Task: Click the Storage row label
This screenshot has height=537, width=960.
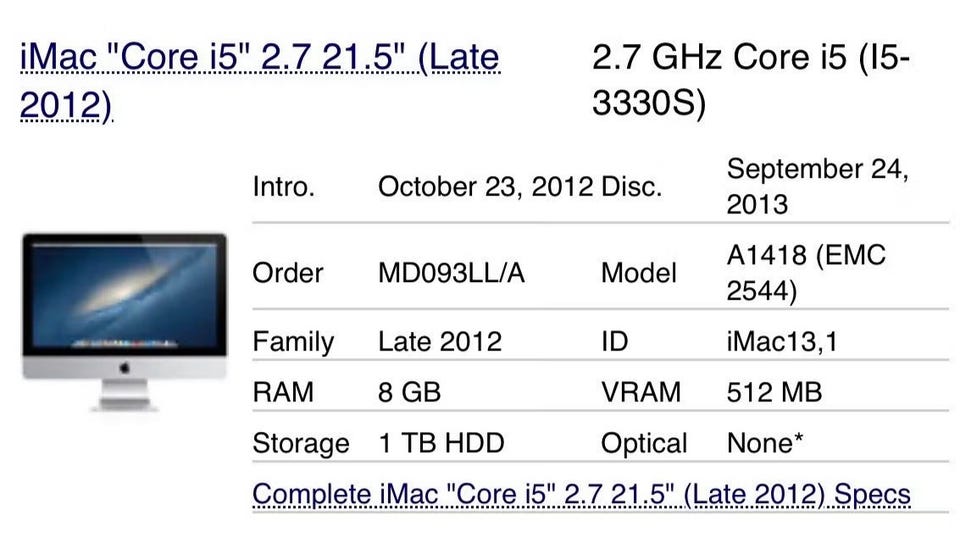Action: 300,443
